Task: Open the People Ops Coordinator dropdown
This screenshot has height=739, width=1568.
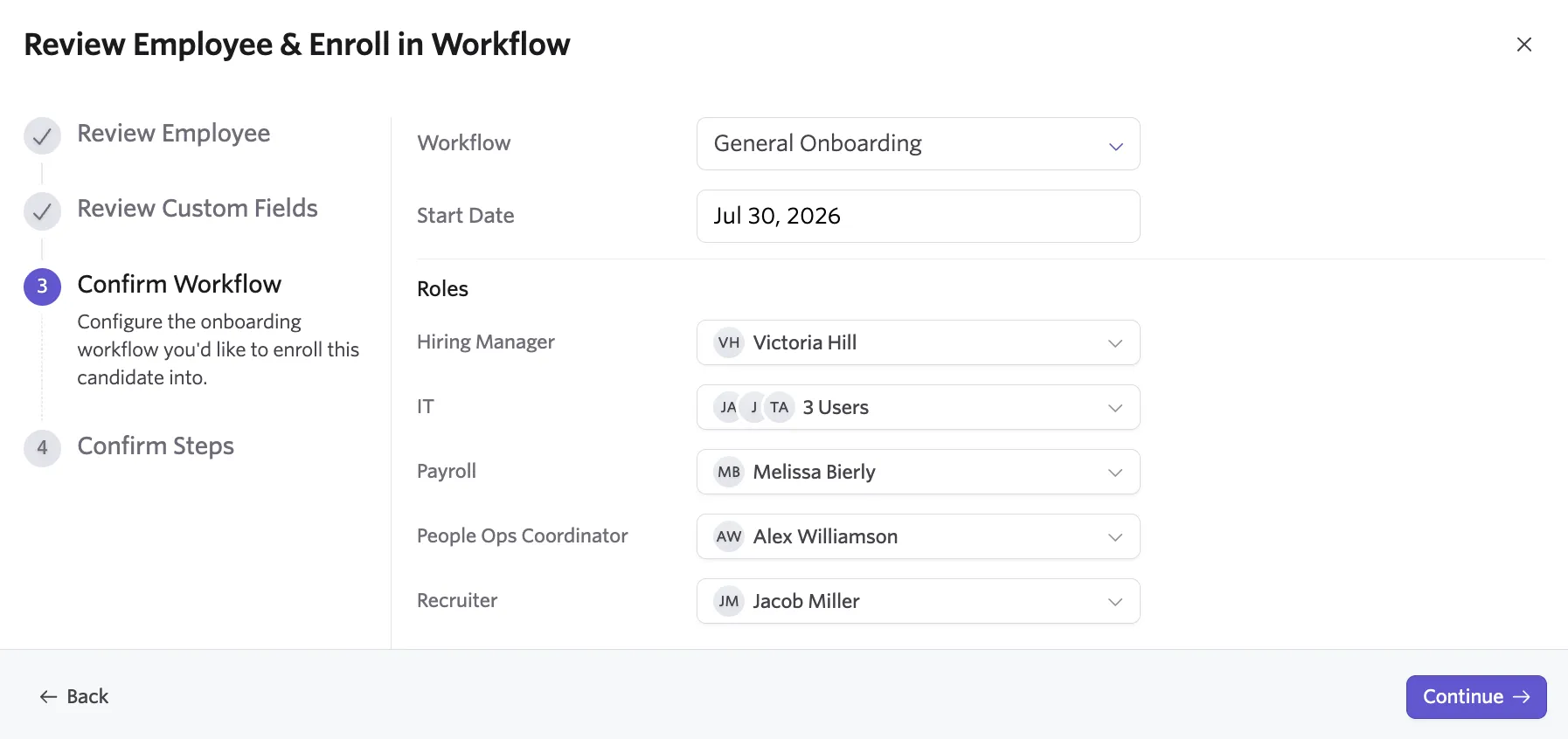Action: (918, 536)
